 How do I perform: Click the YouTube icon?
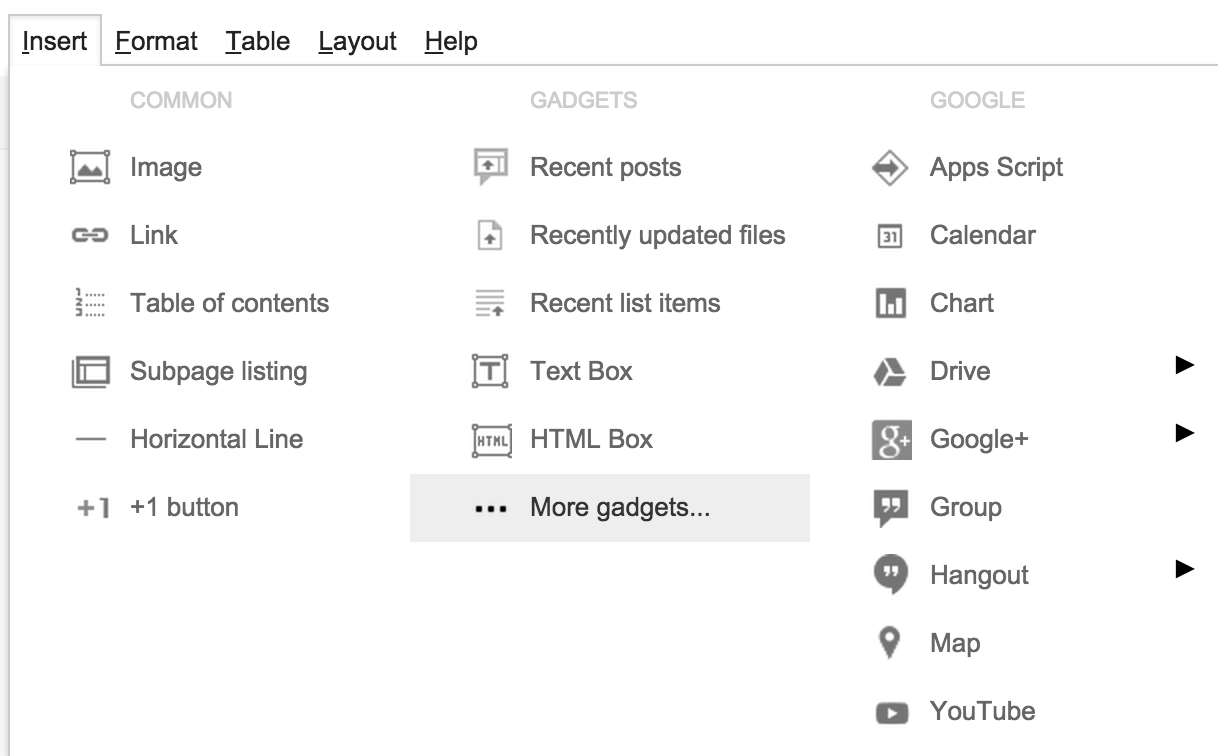pos(891,713)
